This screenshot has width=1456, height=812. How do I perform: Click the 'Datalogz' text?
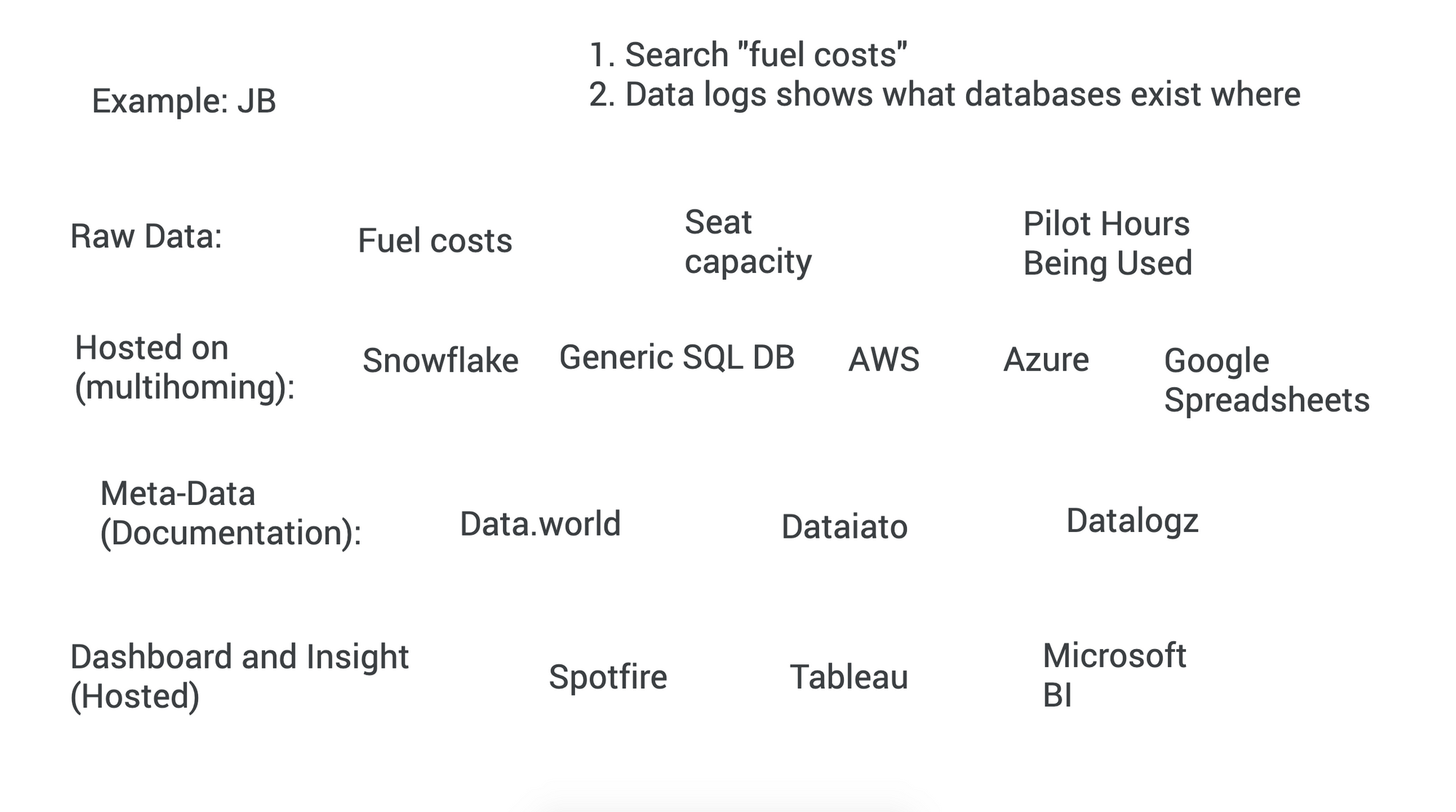point(1132,522)
